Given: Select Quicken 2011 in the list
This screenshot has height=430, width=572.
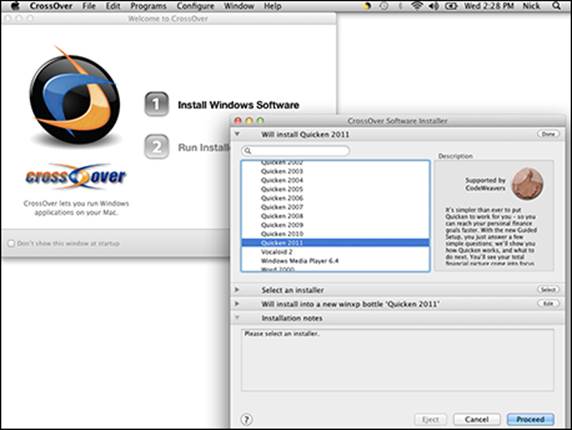Looking at the screenshot, I should [335, 243].
